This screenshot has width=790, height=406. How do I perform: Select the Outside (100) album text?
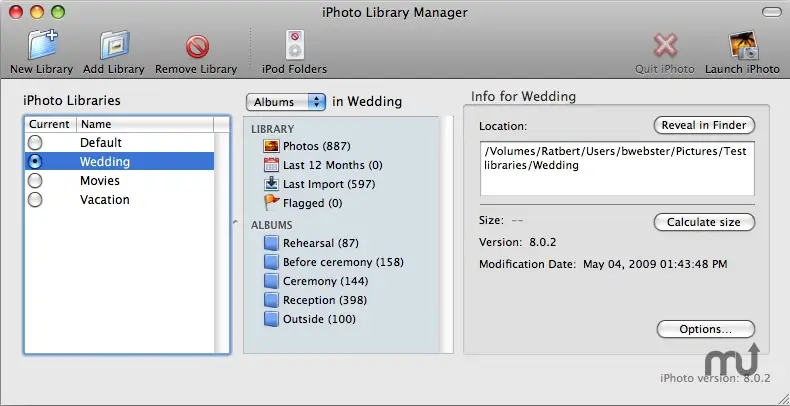[319, 319]
